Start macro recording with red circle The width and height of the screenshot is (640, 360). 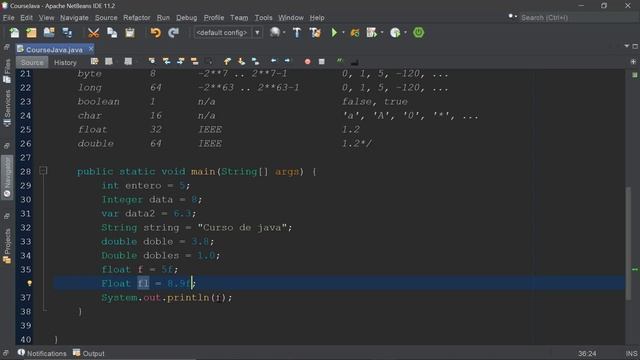click(x=307, y=62)
